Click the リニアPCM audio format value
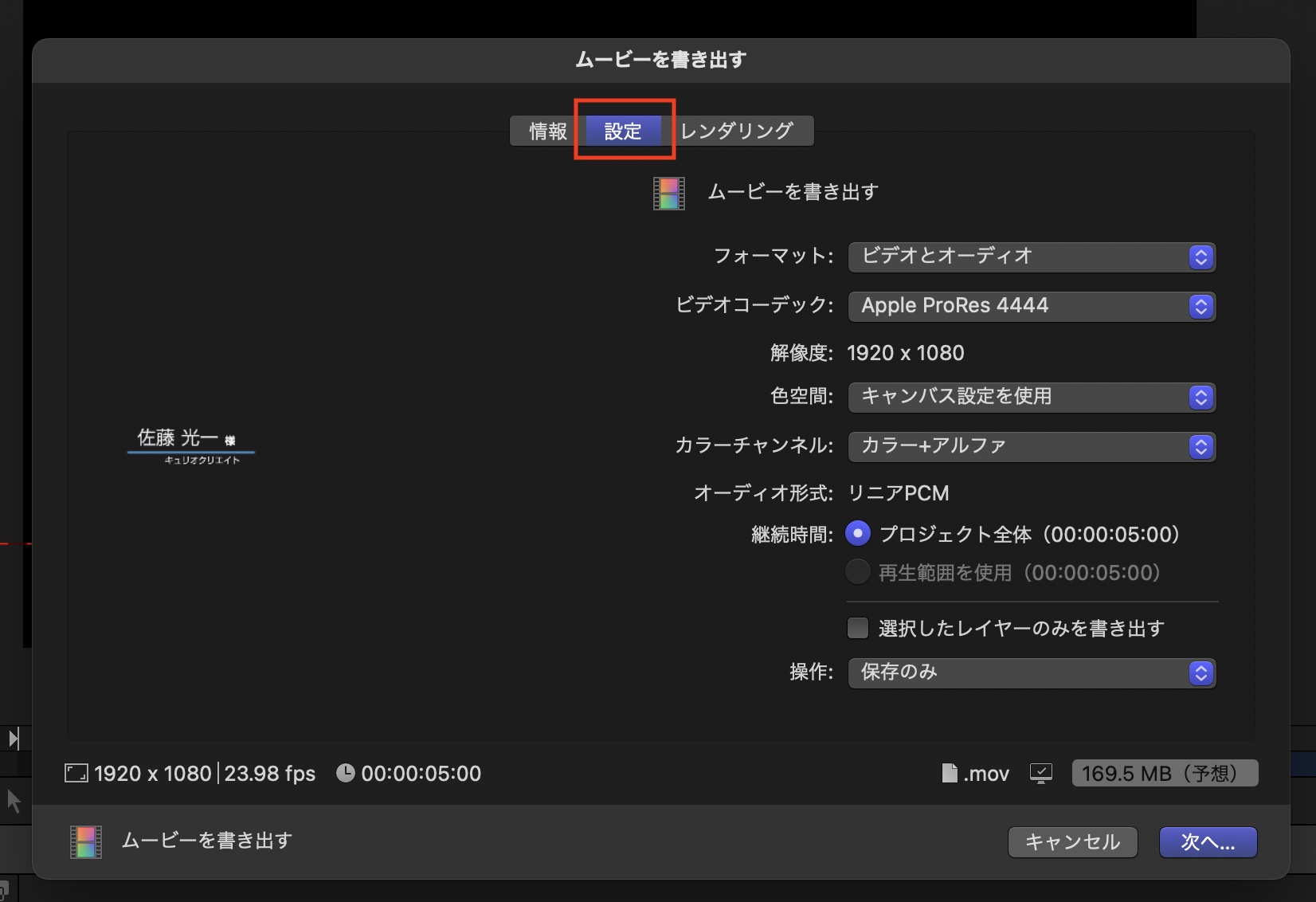This screenshot has height=902, width=1316. pyautogui.click(x=899, y=493)
